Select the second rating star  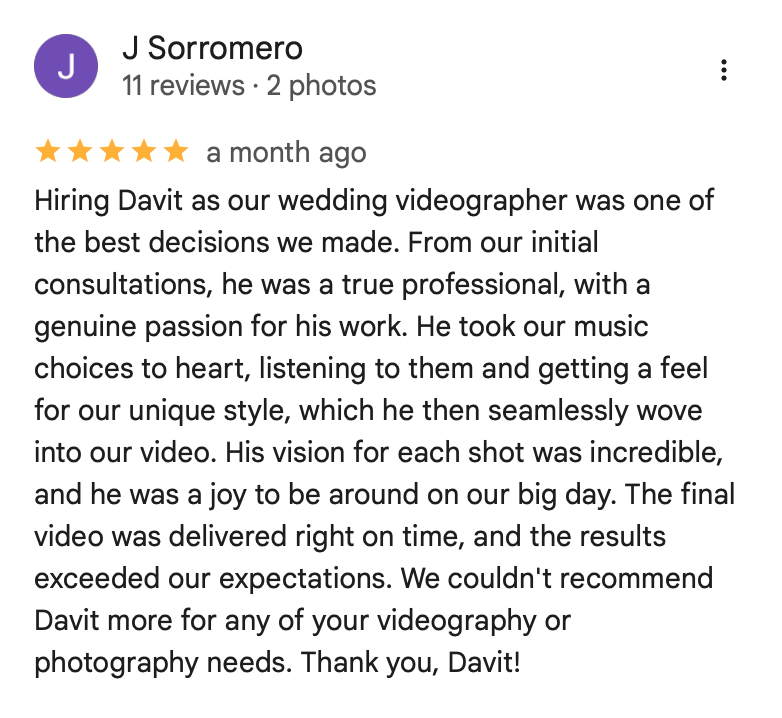(80, 151)
